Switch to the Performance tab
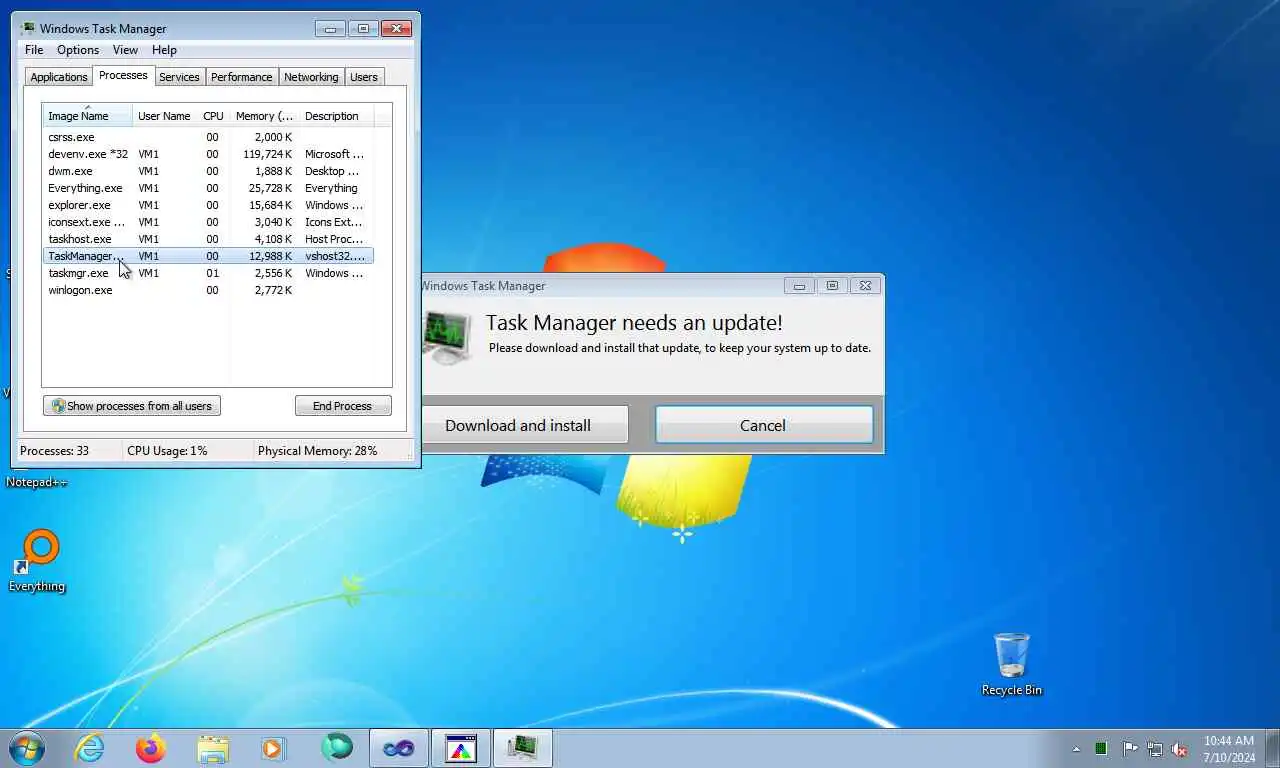The width and height of the screenshot is (1280, 768). pyautogui.click(x=241, y=77)
